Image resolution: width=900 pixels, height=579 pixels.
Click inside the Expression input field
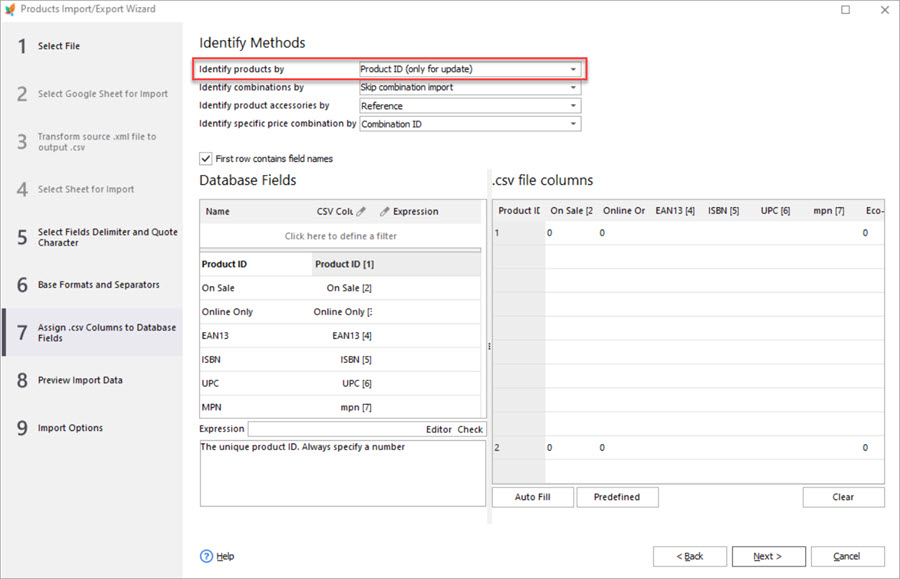click(336, 429)
